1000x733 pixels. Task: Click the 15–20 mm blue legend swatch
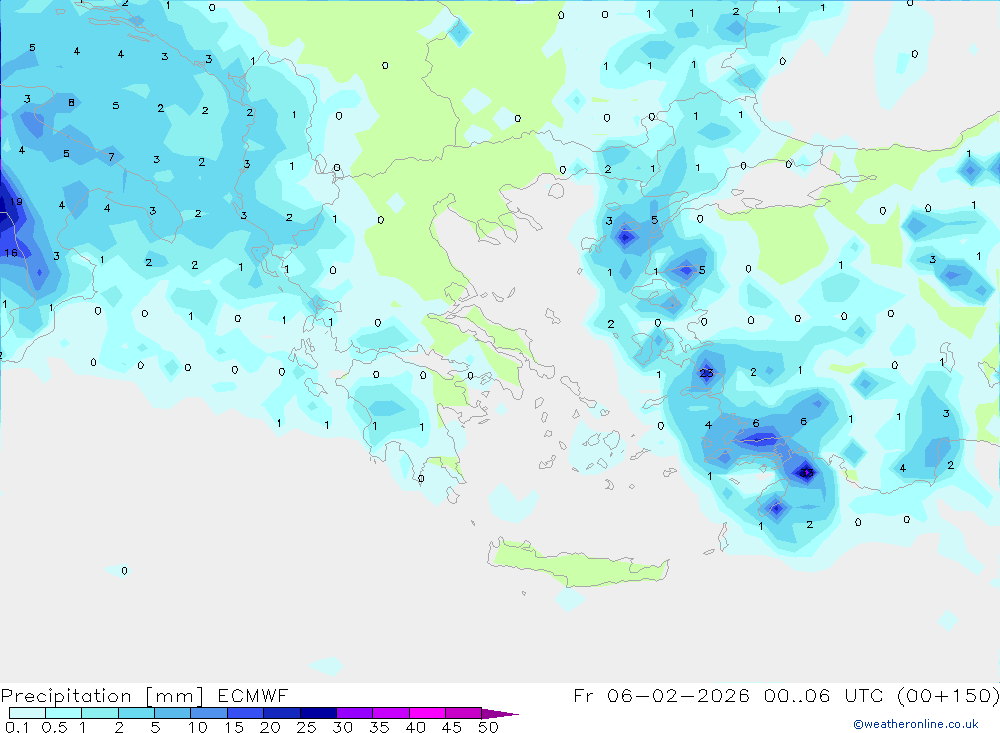click(x=245, y=713)
